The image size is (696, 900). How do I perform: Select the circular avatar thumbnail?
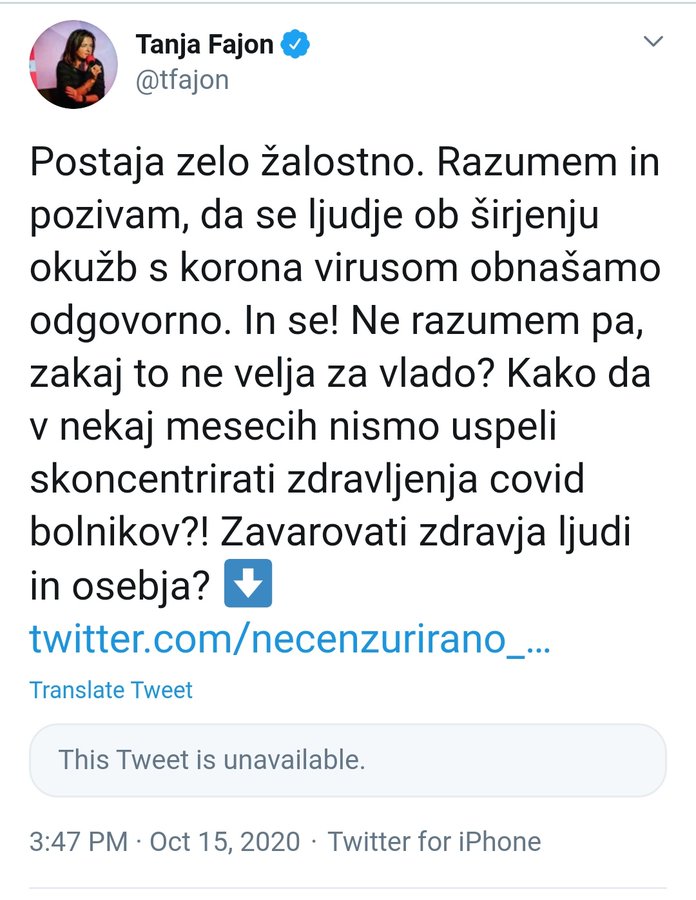pyautogui.click(x=72, y=62)
